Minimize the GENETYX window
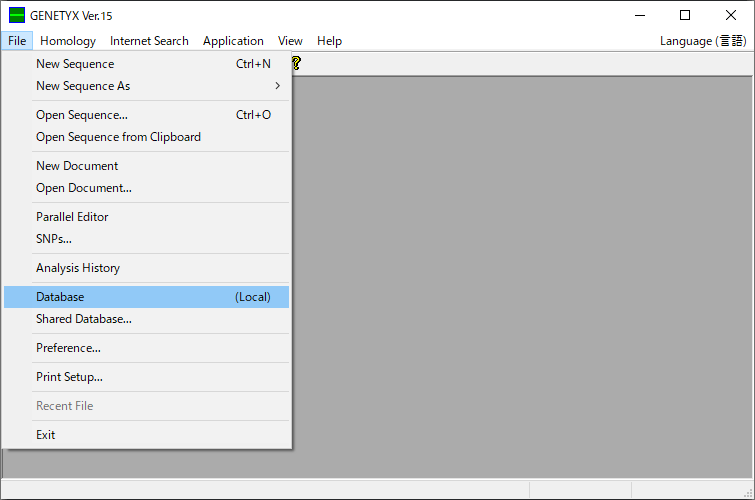Viewport: 755px width, 500px height. tap(640, 15)
